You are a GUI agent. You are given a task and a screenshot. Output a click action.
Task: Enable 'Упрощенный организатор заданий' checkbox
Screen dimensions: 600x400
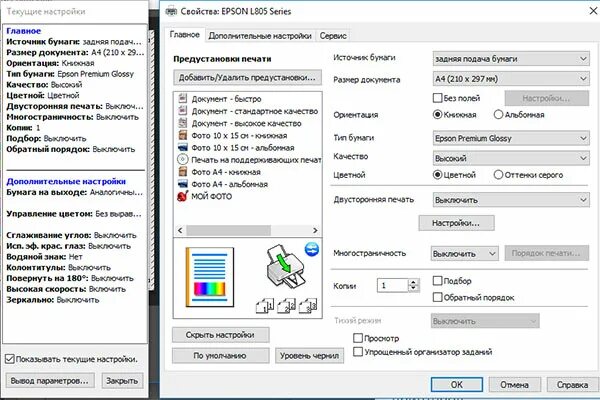tap(358, 351)
